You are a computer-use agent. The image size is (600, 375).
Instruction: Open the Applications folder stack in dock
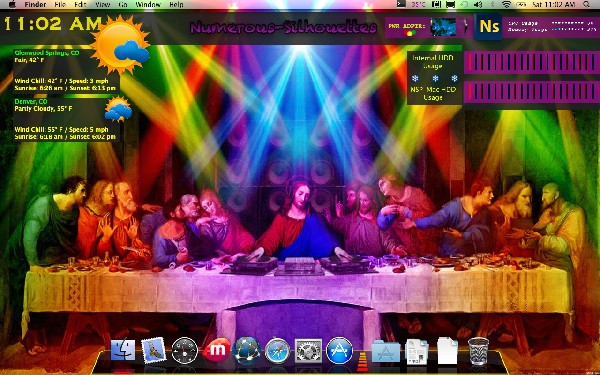(x=386, y=351)
